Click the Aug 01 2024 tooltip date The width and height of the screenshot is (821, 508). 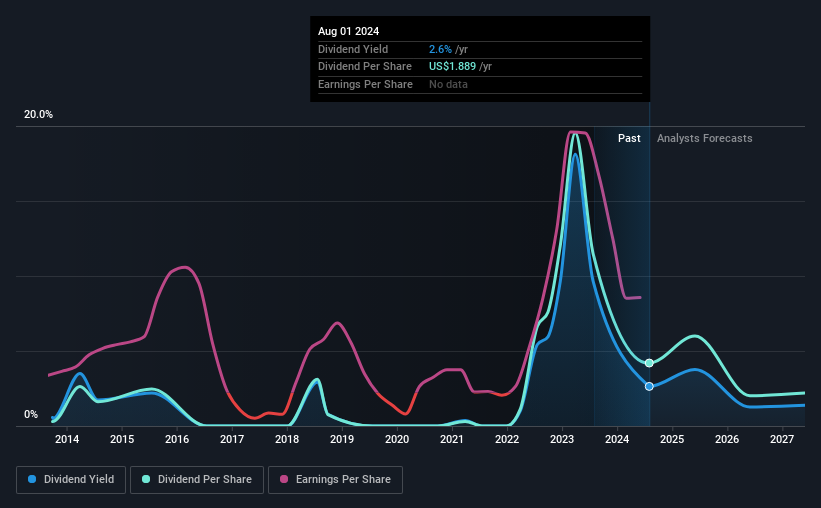[348, 31]
